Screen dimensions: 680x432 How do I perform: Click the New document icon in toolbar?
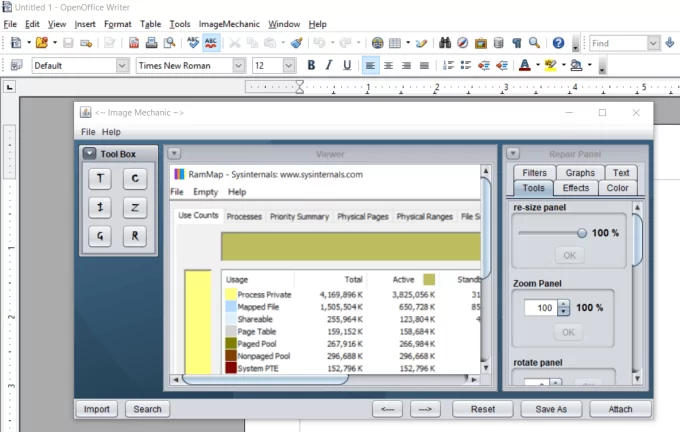(x=16, y=43)
